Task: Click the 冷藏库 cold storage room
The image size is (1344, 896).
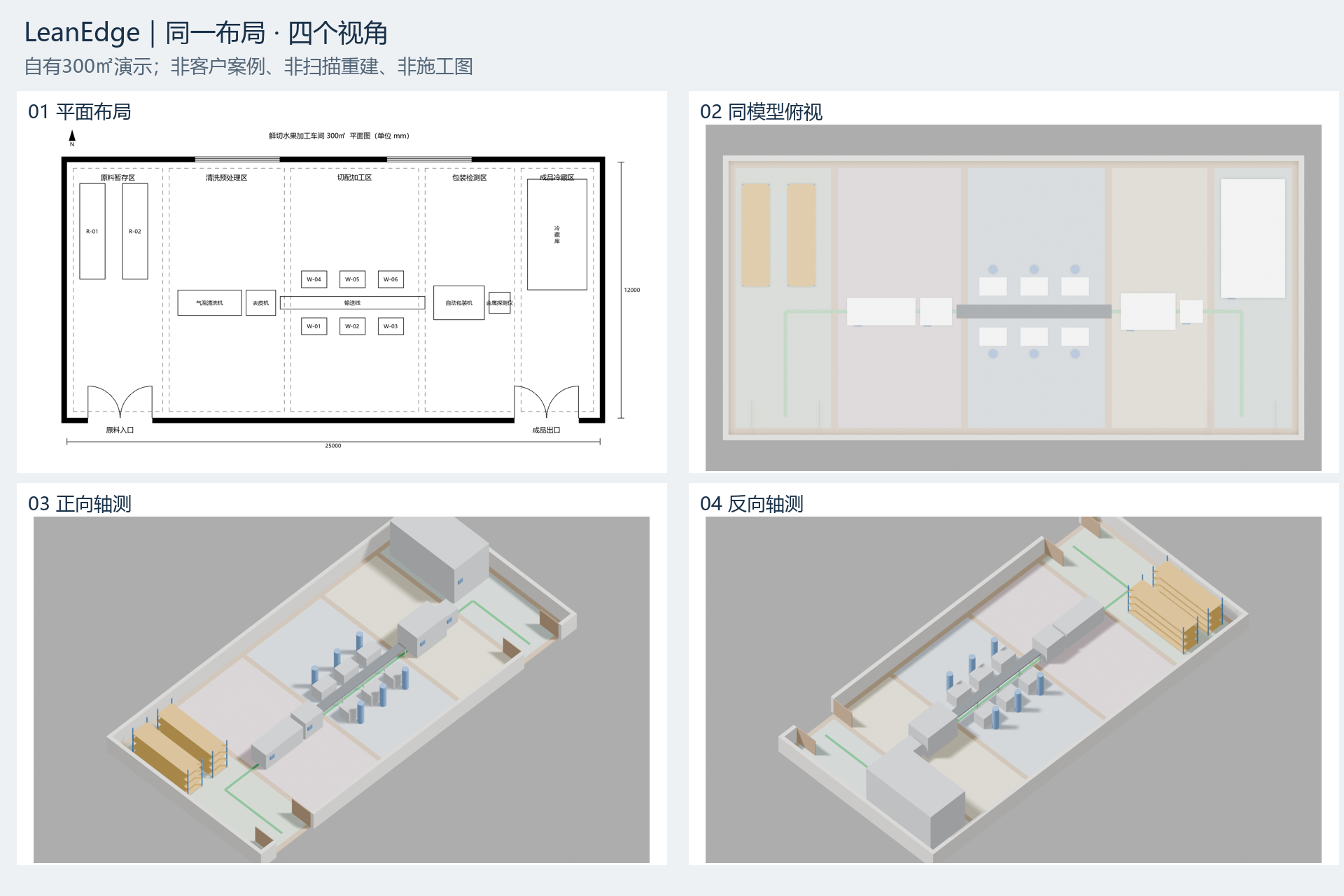Action: pyautogui.click(x=557, y=234)
